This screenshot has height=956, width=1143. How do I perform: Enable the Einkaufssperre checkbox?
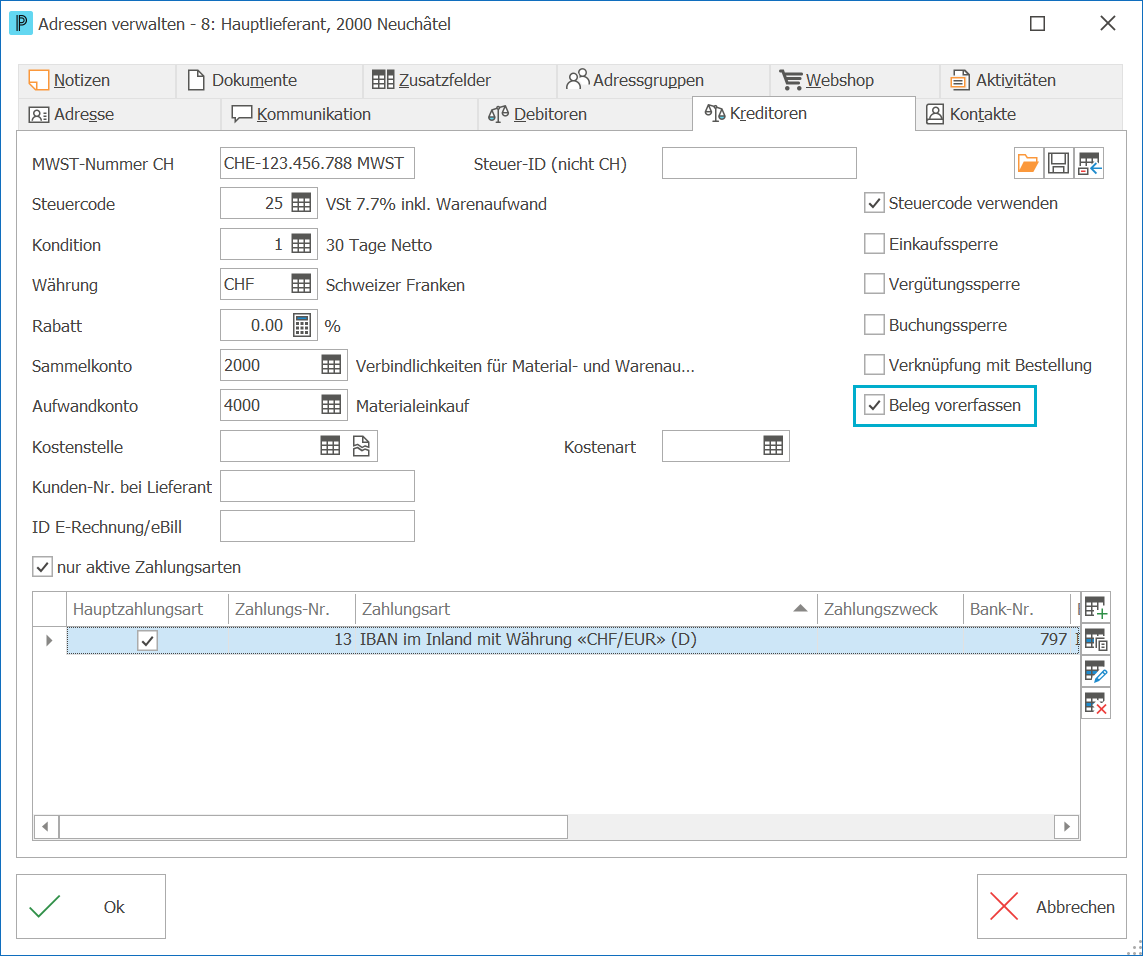pos(874,244)
